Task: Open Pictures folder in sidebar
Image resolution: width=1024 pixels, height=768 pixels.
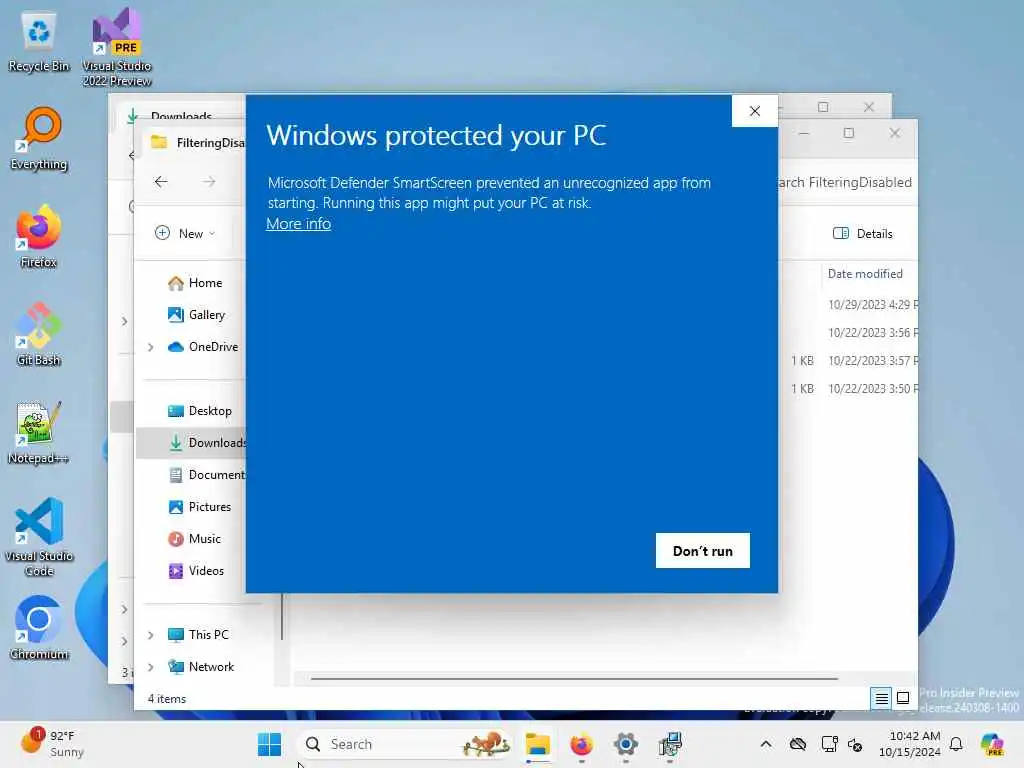Action: coord(199,507)
